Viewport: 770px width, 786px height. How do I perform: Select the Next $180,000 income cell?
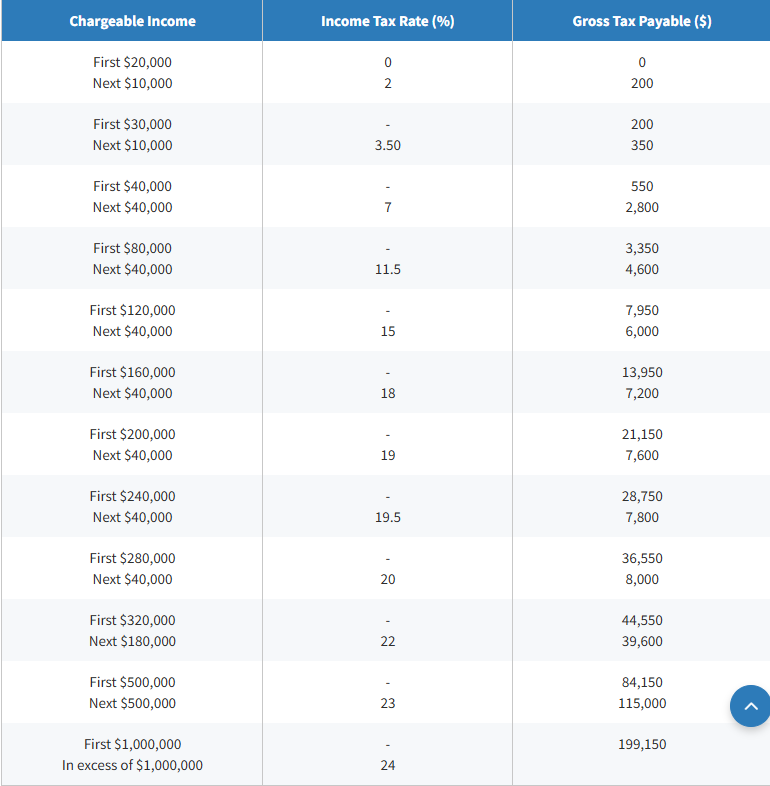(132, 641)
